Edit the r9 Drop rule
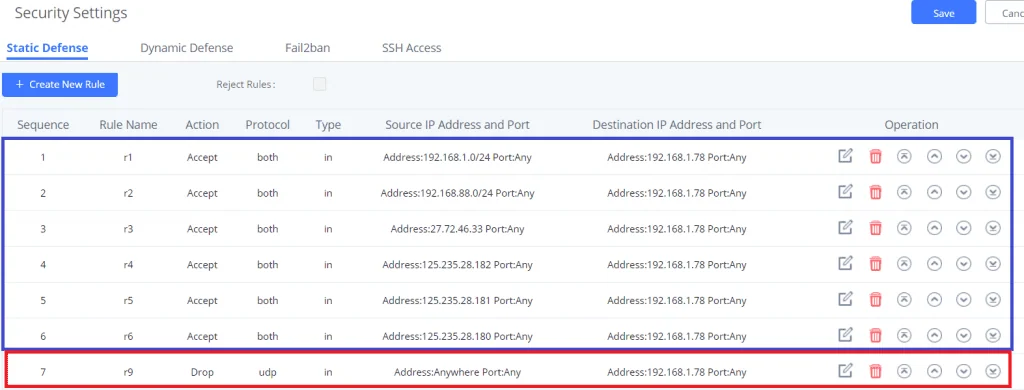1024x390 pixels. pos(845,370)
